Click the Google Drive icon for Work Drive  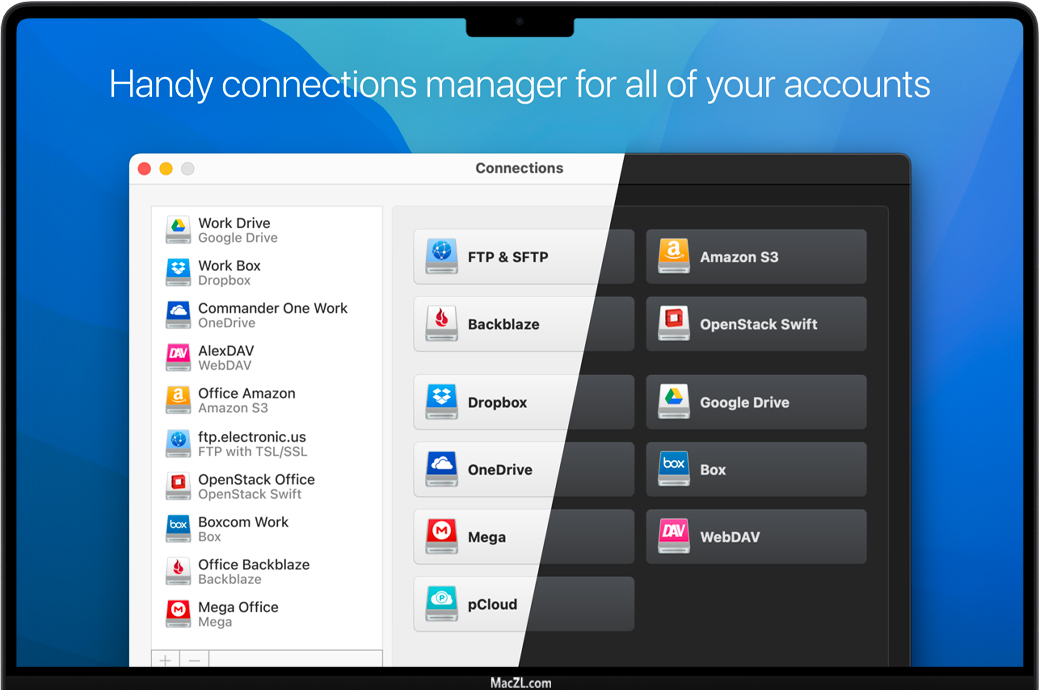click(178, 230)
